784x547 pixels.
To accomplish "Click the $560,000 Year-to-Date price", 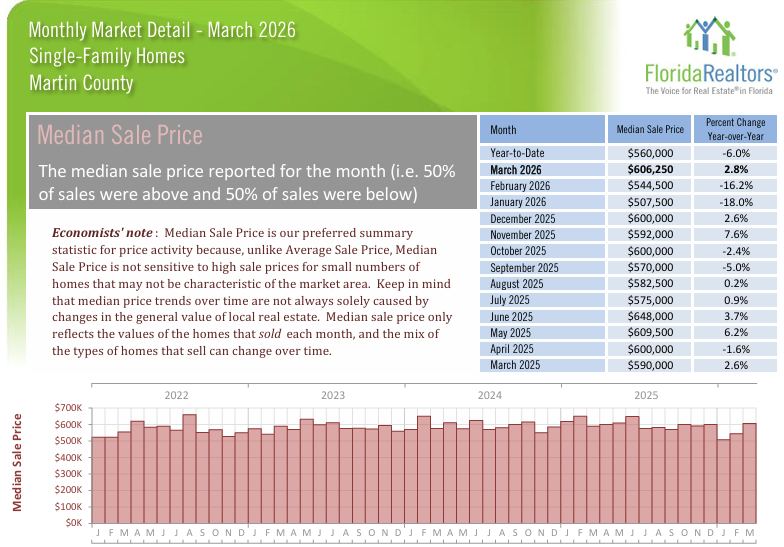I will 650,153.
